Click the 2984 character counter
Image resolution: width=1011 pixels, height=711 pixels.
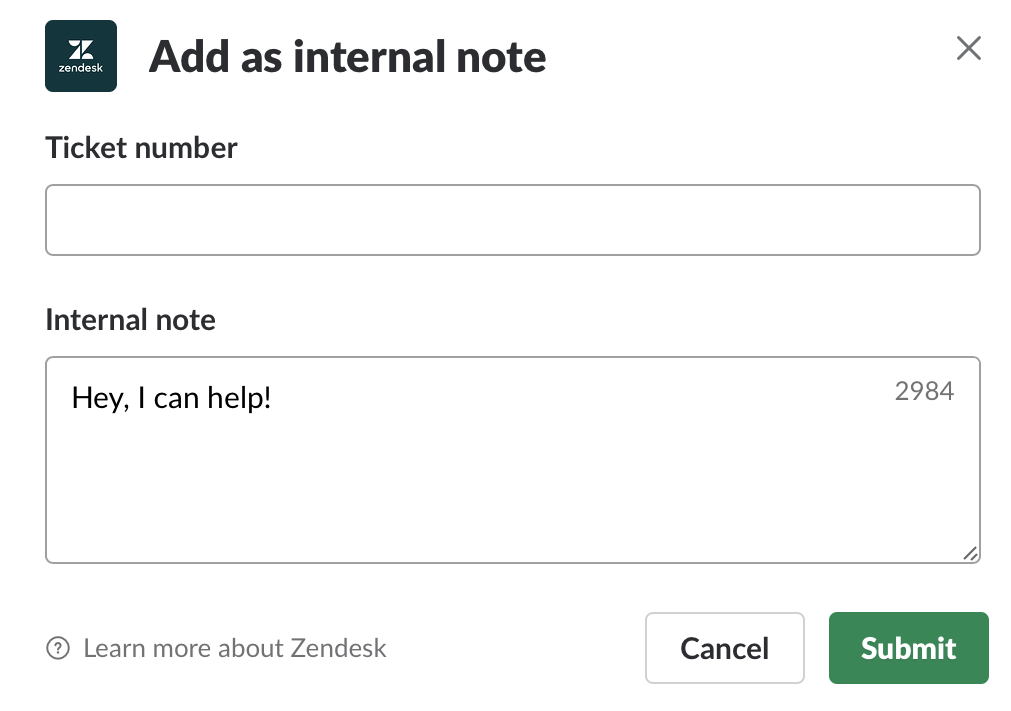924,391
